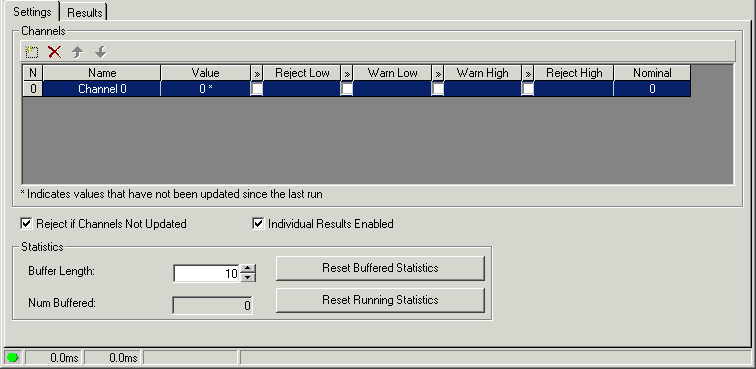
Task: Switch to the Results tab
Action: (x=84, y=13)
